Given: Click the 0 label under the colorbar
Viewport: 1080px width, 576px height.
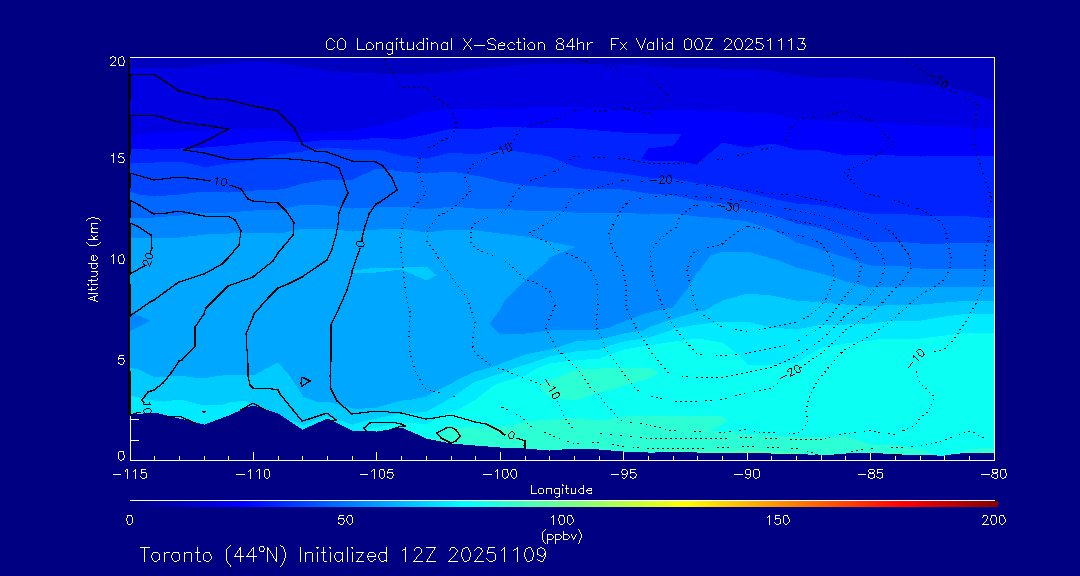Looking at the screenshot, I should pos(129,520).
